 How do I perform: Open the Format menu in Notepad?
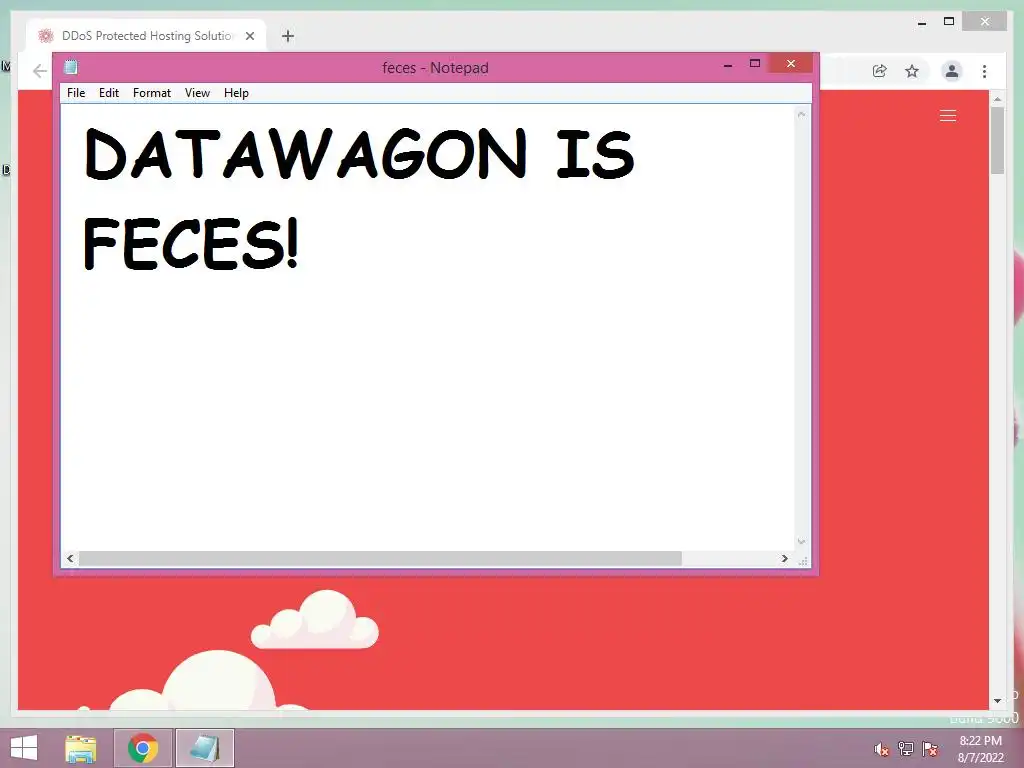coord(152,93)
